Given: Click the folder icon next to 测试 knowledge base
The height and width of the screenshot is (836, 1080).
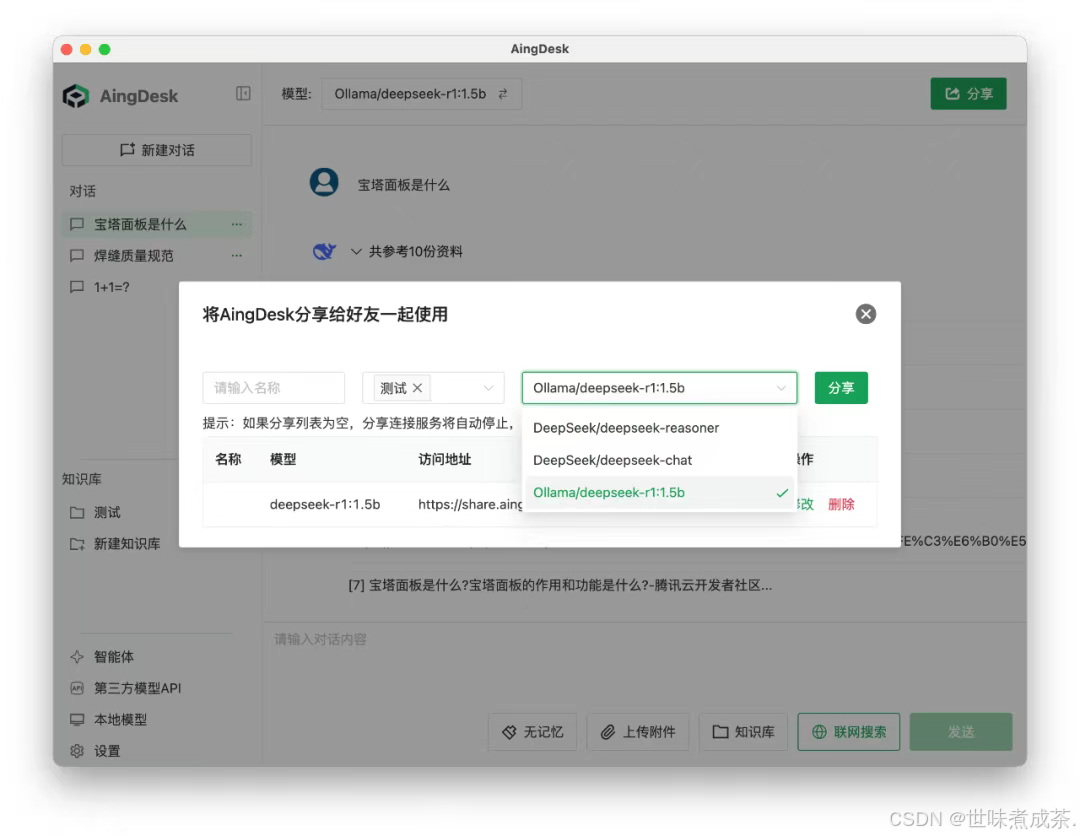Looking at the screenshot, I should [77, 512].
